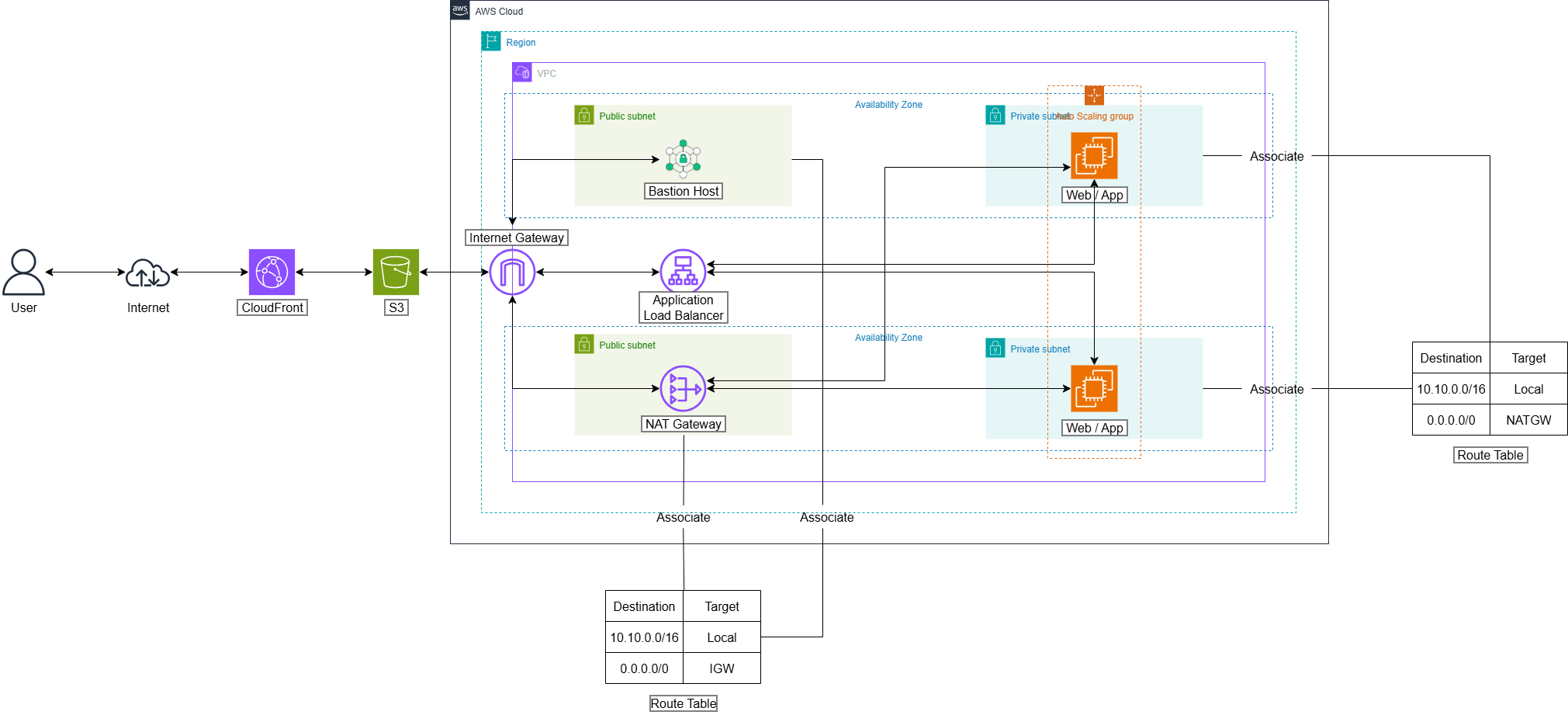
Task: Select the lower Public subnet lock icon
Action: click(584, 344)
